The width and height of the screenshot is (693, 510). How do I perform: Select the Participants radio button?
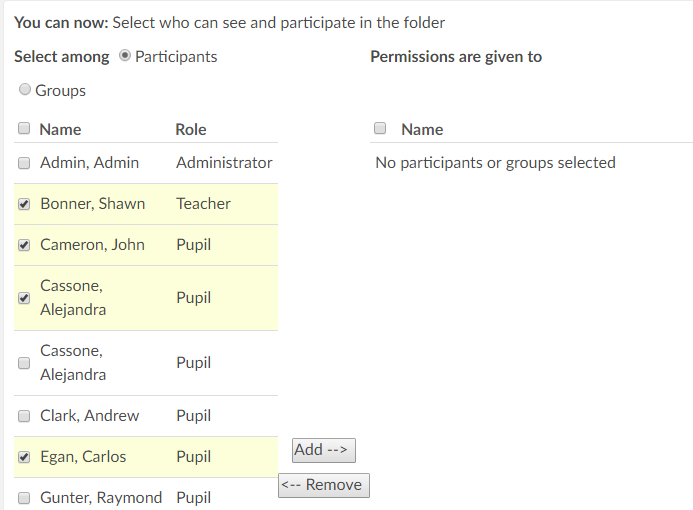pyautogui.click(x=125, y=56)
